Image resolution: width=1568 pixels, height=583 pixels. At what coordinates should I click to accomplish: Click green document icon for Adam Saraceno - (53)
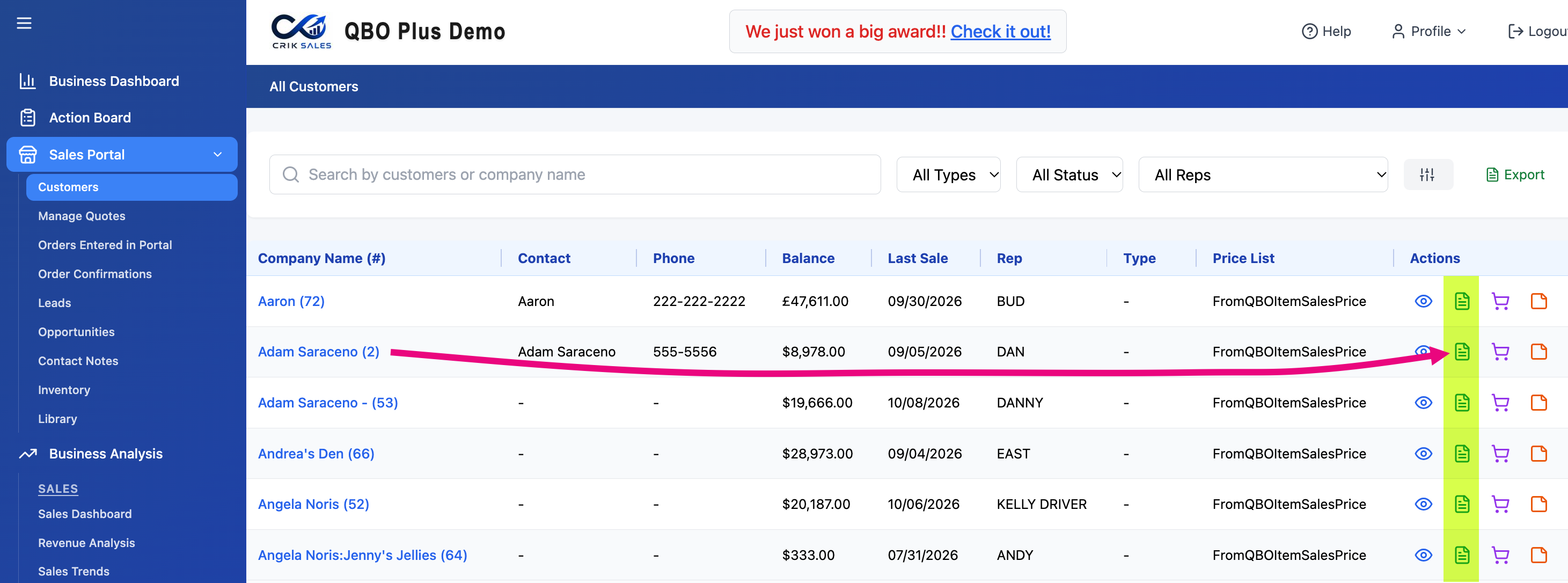point(1461,403)
